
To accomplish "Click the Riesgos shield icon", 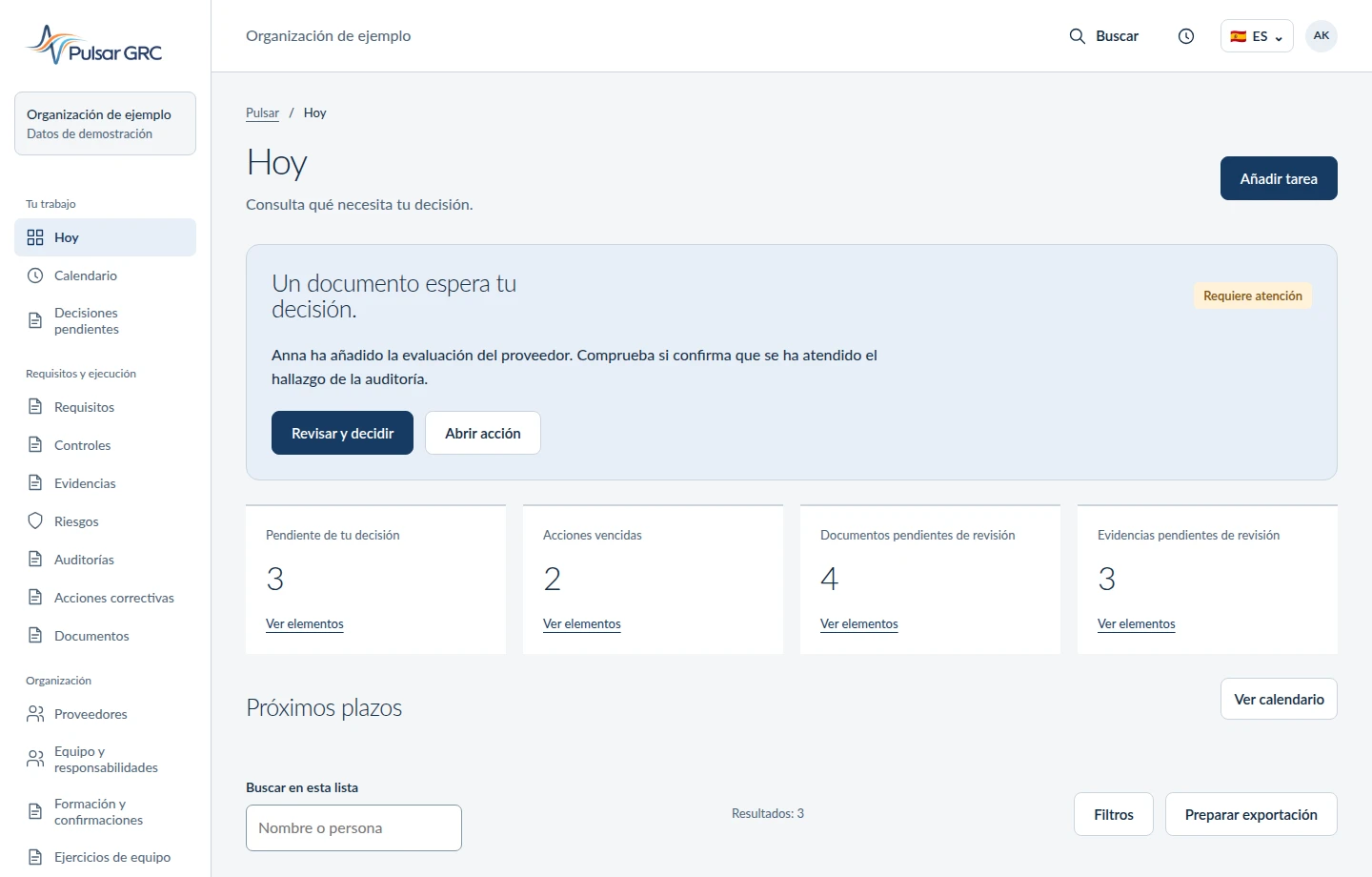I will [35, 521].
